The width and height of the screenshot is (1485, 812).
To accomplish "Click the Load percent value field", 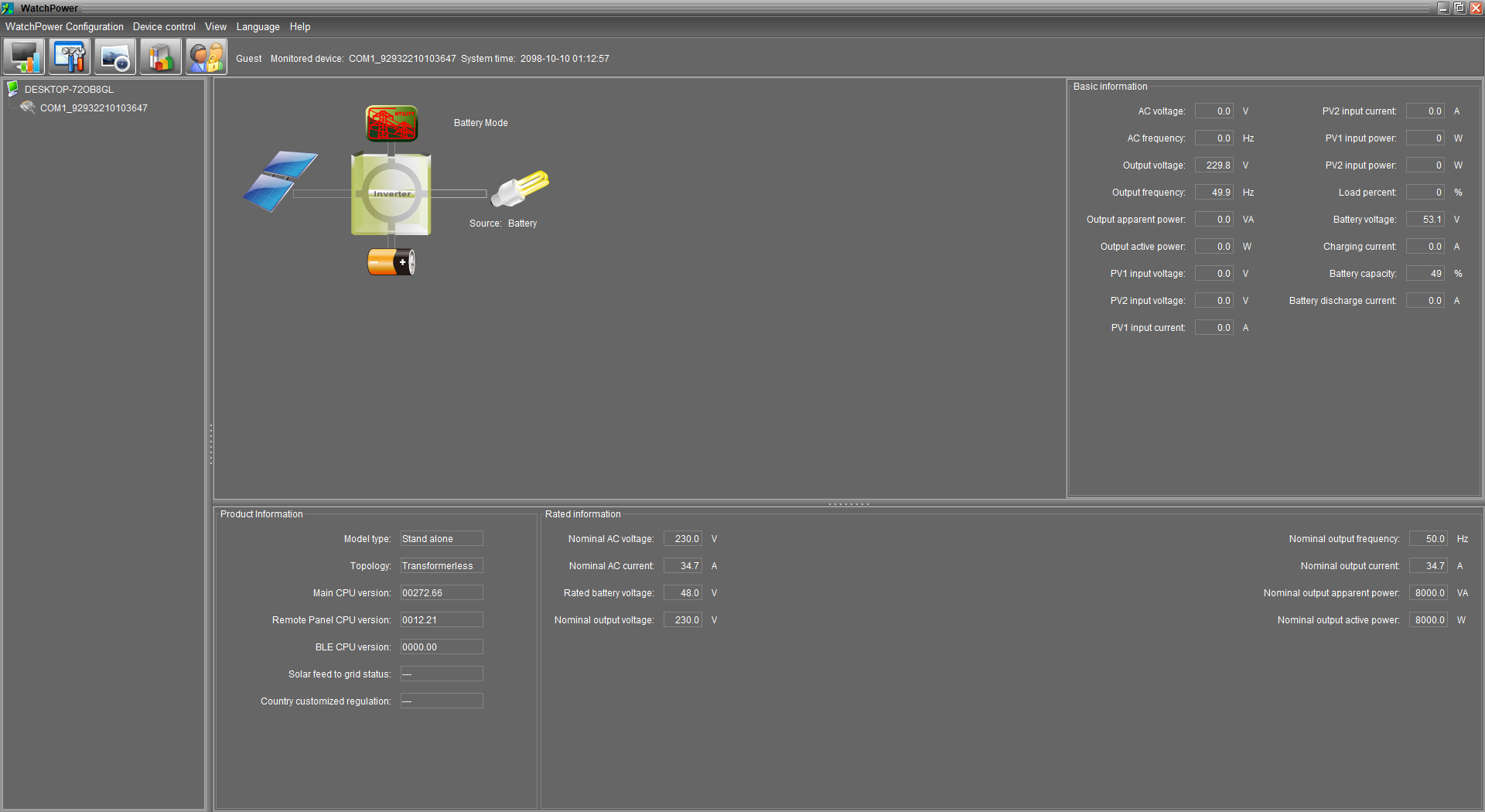I will [x=1425, y=193].
